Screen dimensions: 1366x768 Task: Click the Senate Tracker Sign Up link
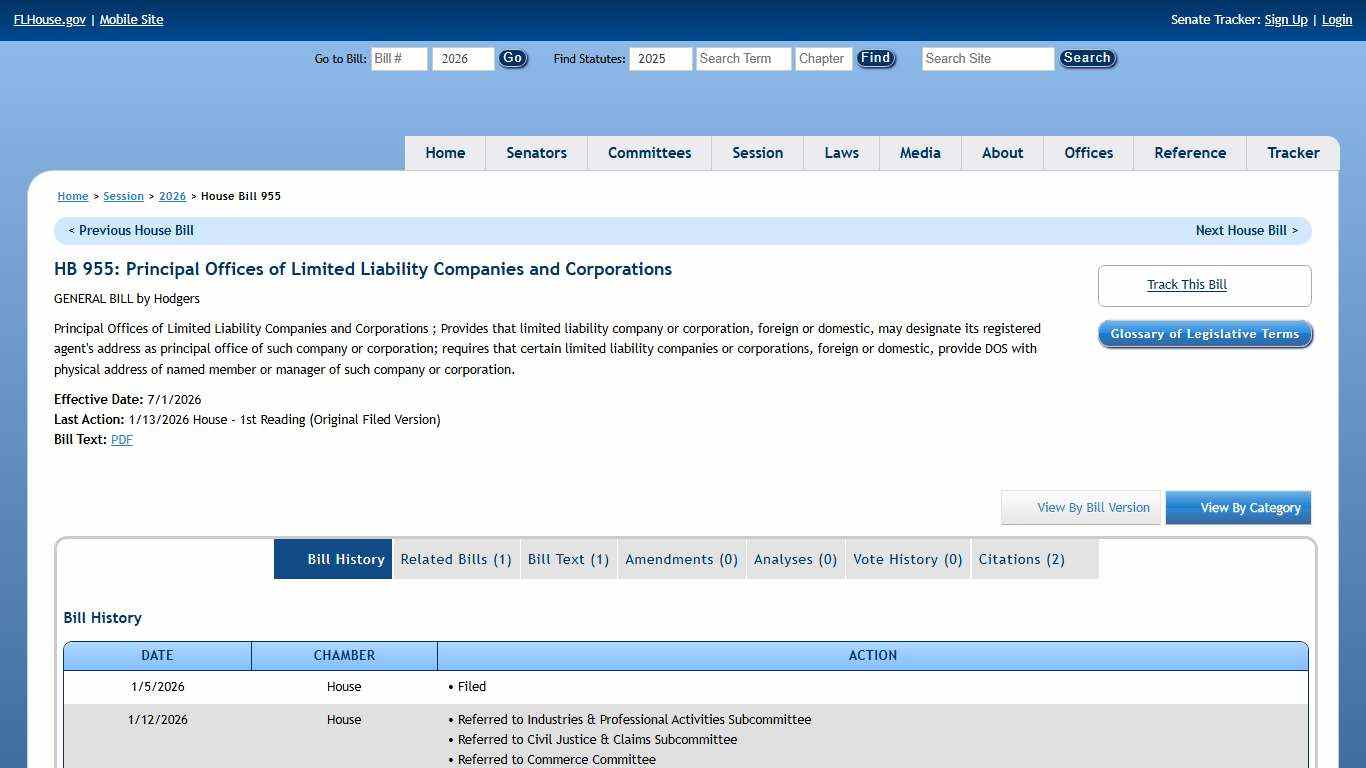click(1285, 20)
